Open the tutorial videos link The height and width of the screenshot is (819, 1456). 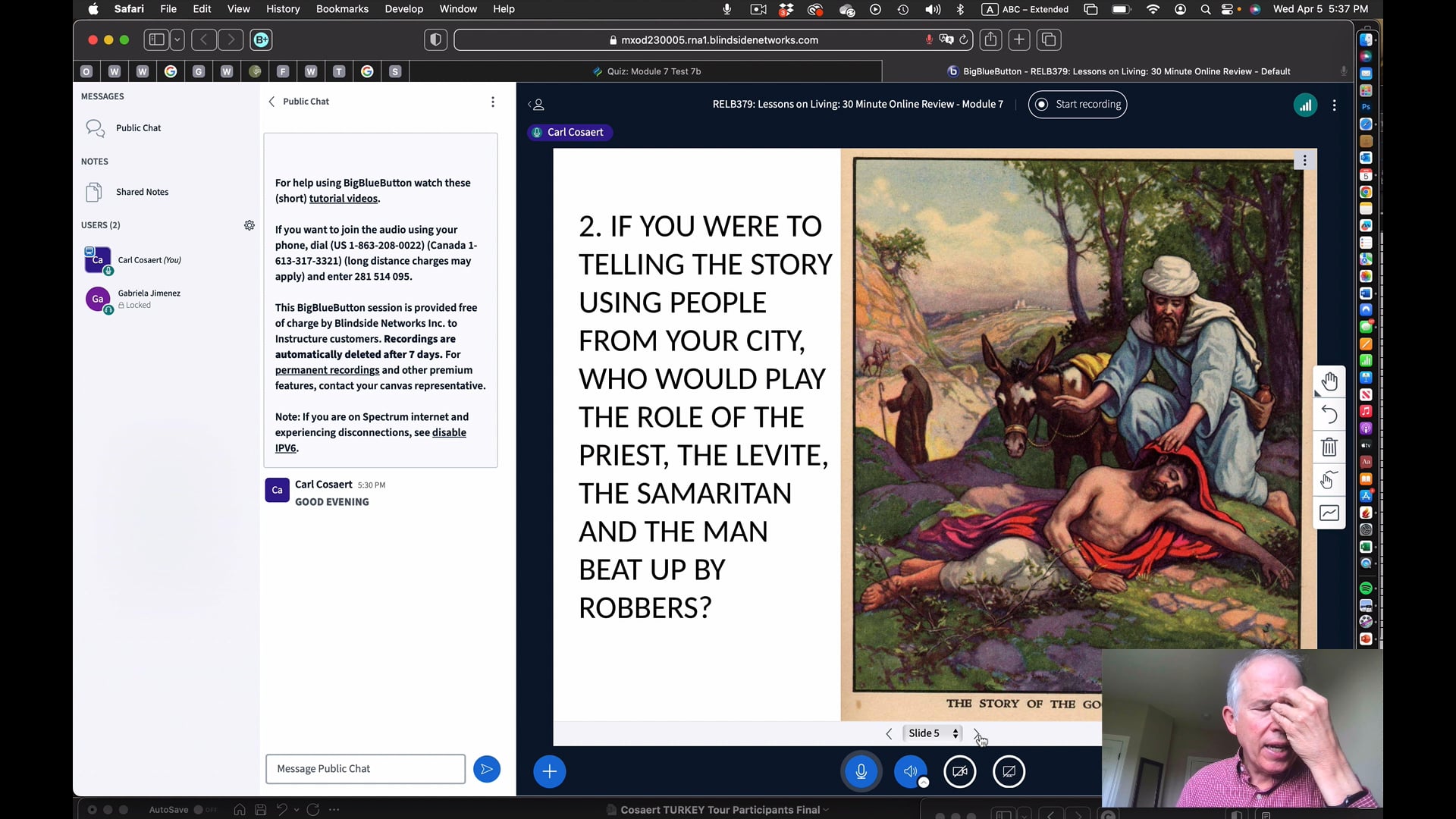pyautogui.click(x=343, y=199)
